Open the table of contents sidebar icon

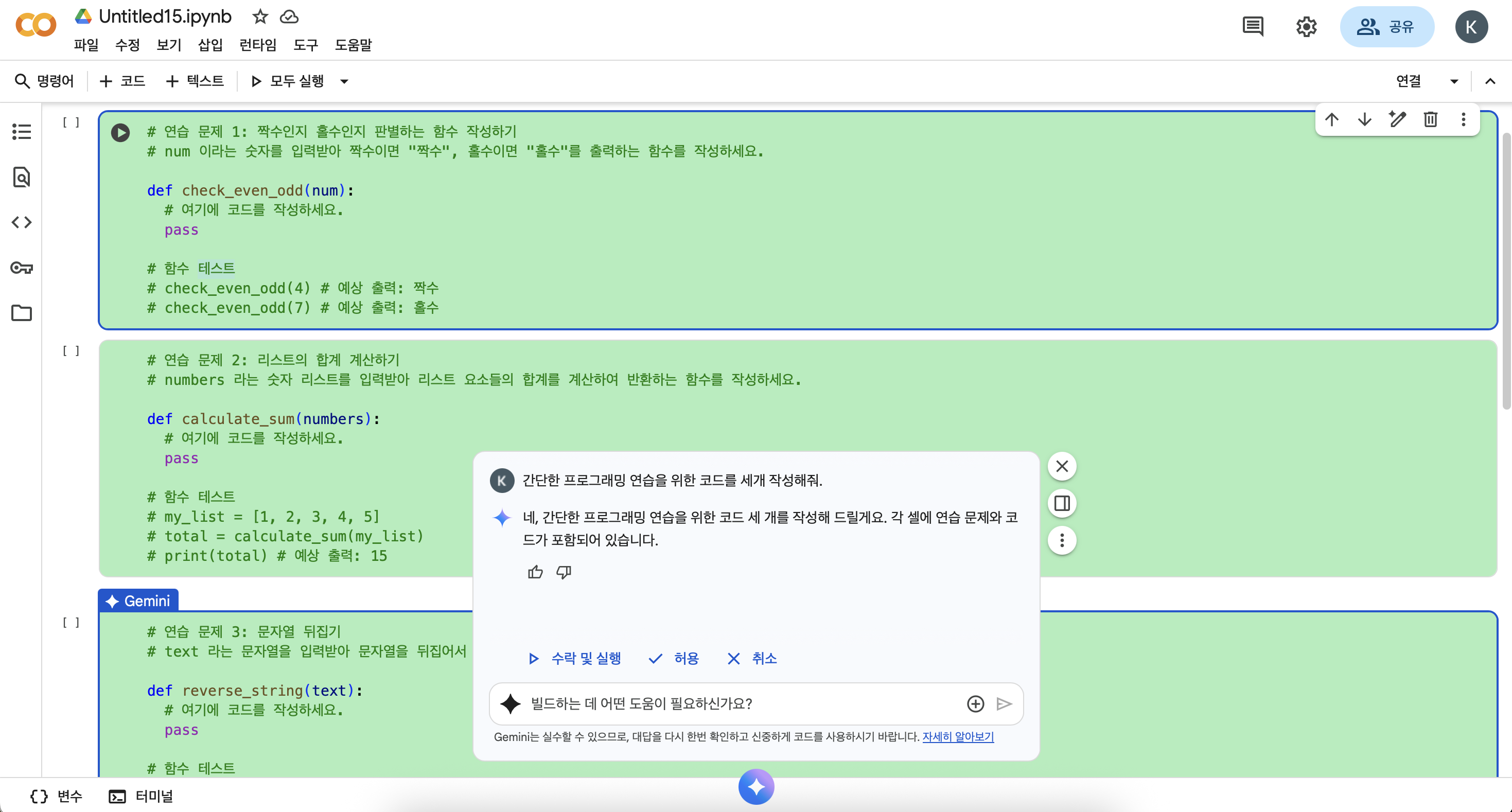click(22, 131)
